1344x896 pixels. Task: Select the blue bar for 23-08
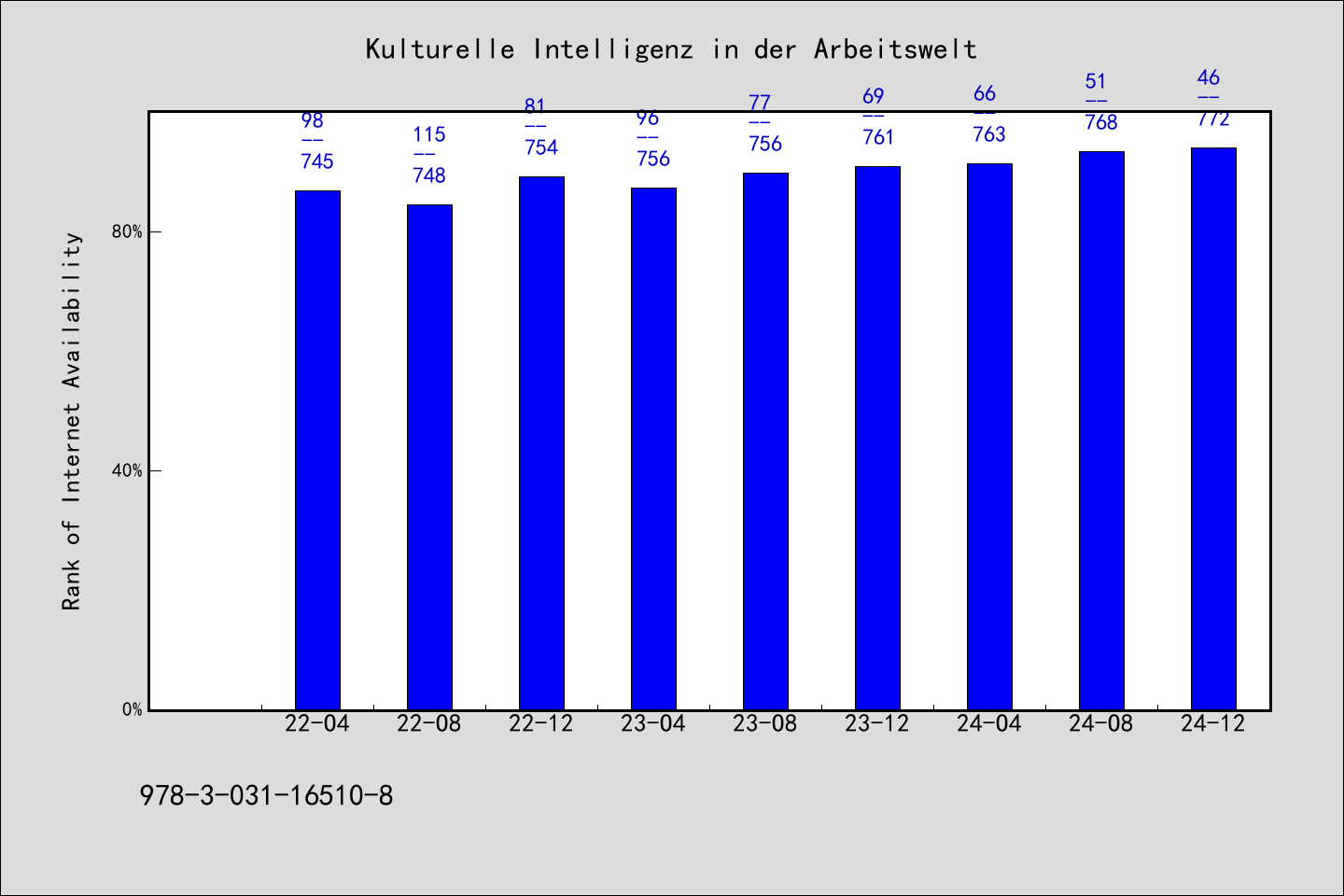click(x=765, y=441)
